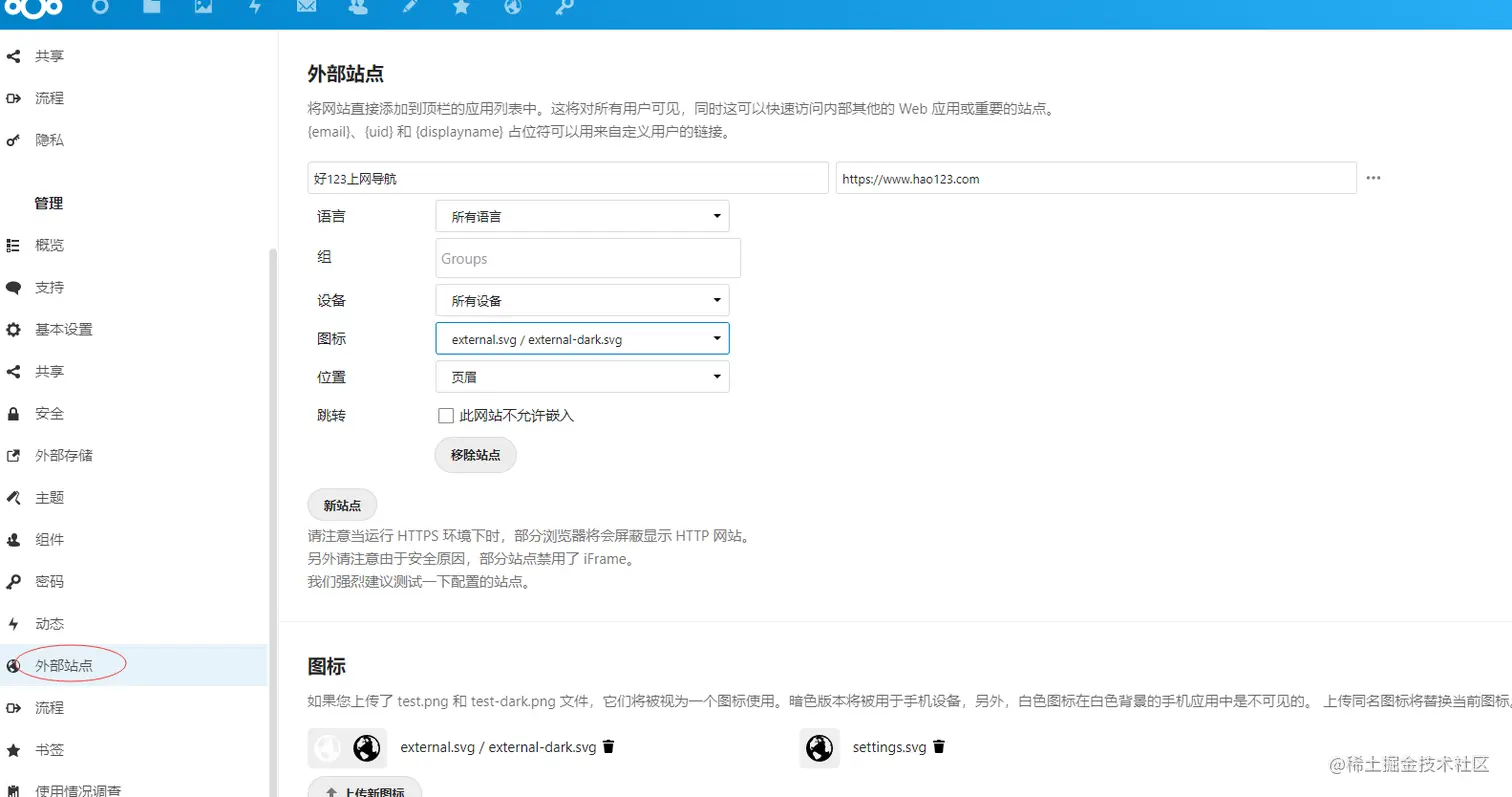The width and height of the screenshot is (1512, 797).
Task: Click the 上传新图标 button
Action: click(x=364, y=787)
